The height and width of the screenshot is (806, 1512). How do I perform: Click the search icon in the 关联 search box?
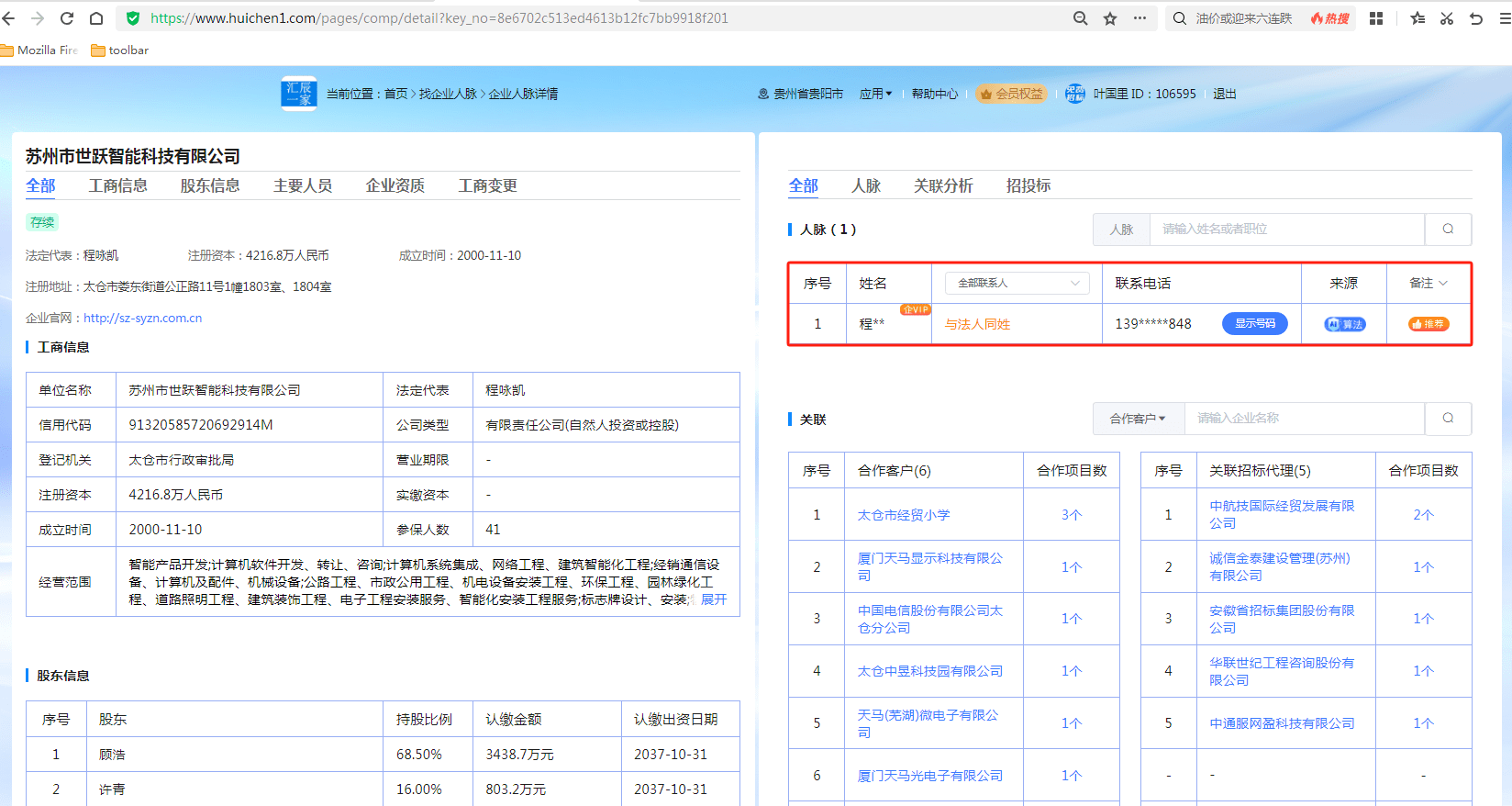(x=1448, y=419)
